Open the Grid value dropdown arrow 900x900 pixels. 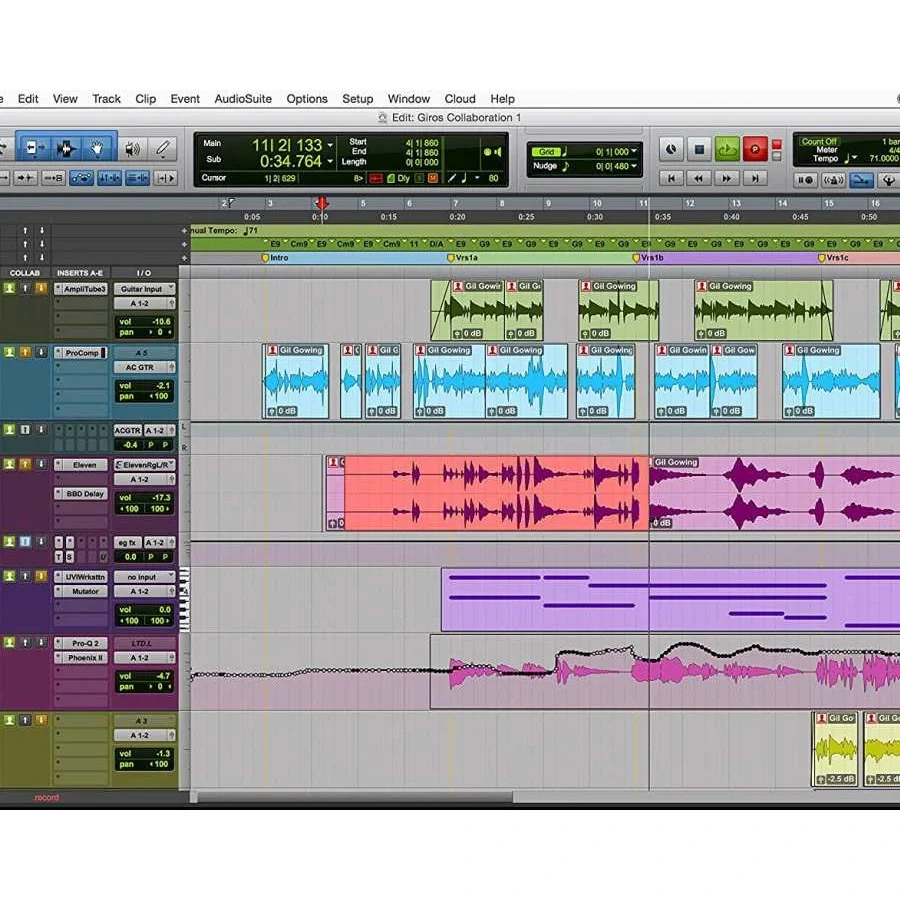tap(634, 152)
